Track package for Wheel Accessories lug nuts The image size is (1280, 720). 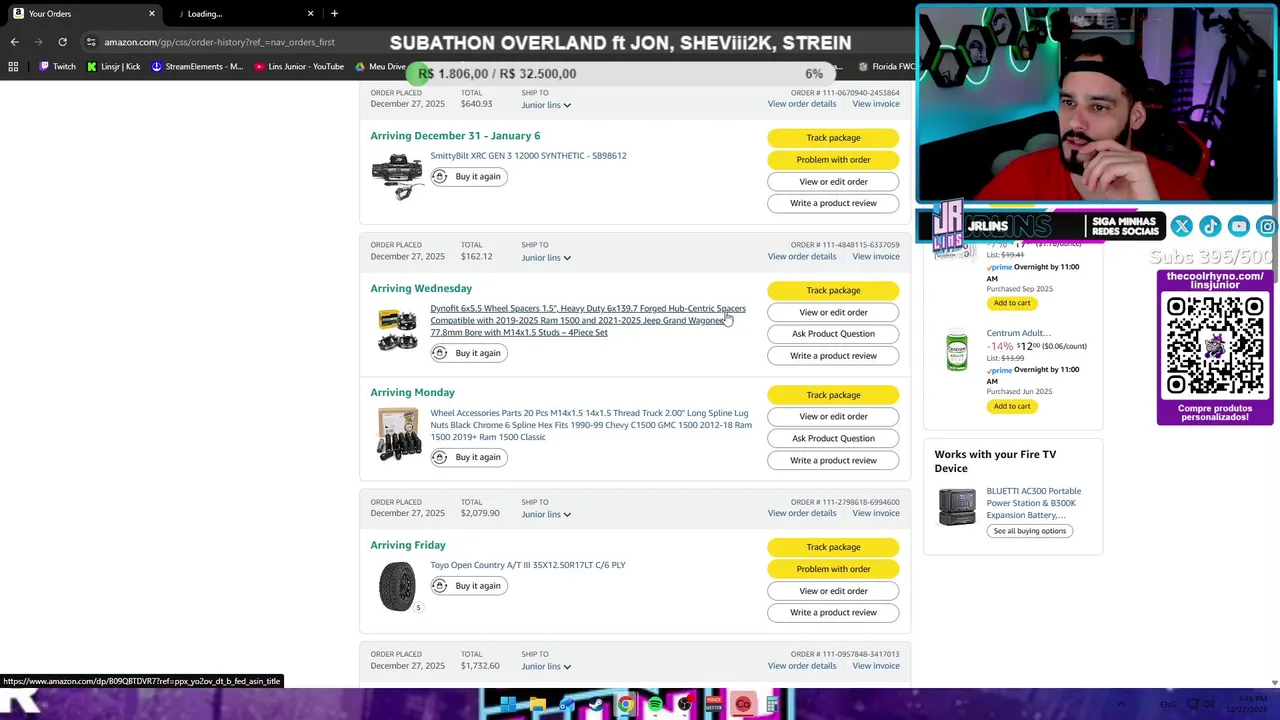click(x=833, y=395)
